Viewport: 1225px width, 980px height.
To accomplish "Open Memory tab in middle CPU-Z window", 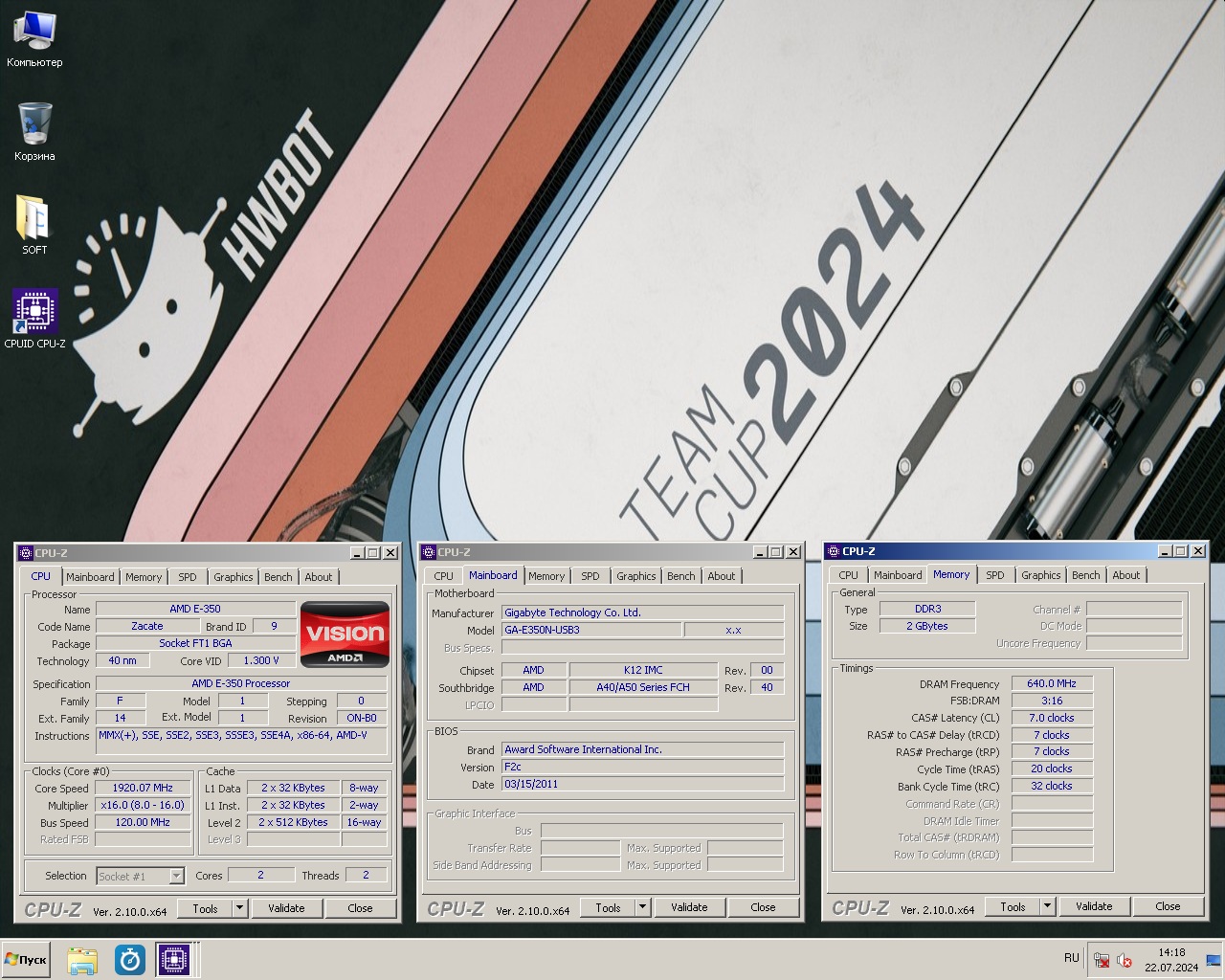I will [x=546, y=576].
